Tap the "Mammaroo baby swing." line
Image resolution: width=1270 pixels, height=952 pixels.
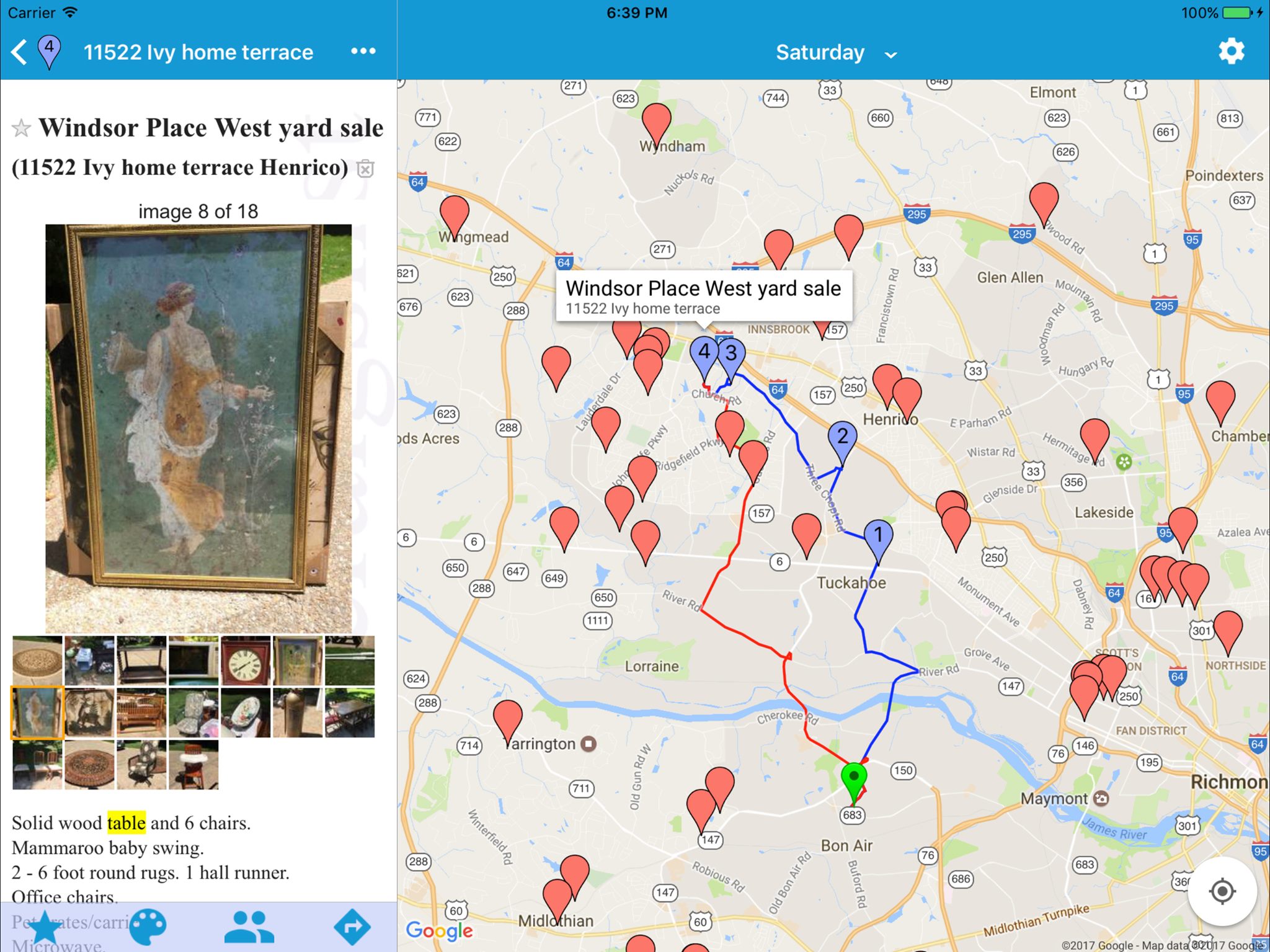(x=108, y=848)
